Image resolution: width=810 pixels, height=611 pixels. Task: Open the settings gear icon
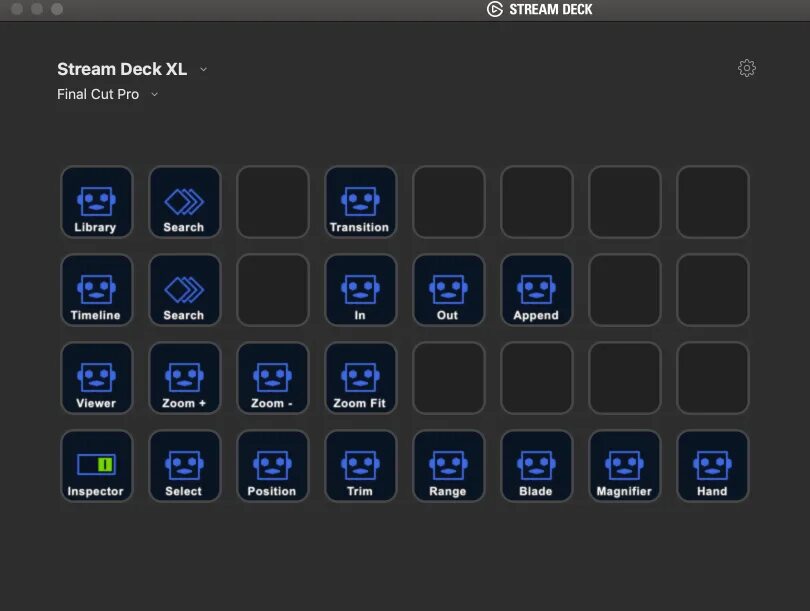(x=746, y=68)
